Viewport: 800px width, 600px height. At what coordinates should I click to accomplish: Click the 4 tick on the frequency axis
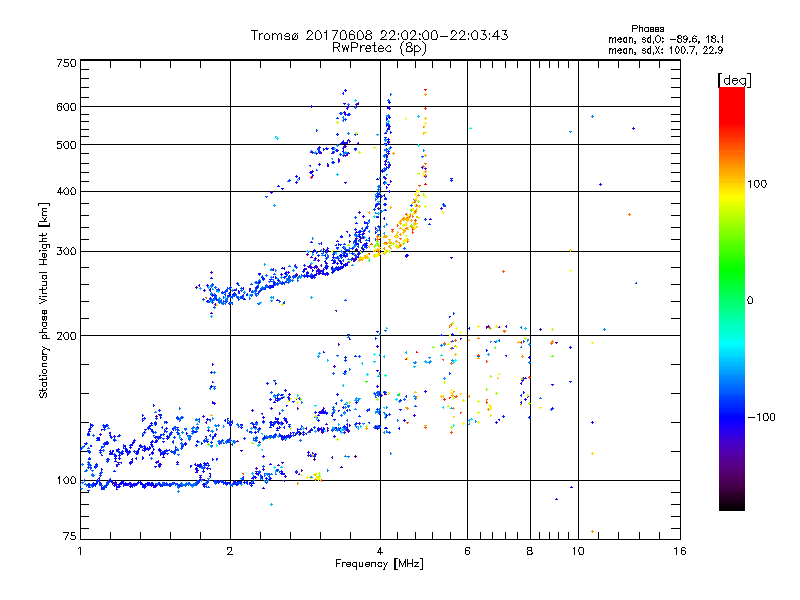[379, 551]
